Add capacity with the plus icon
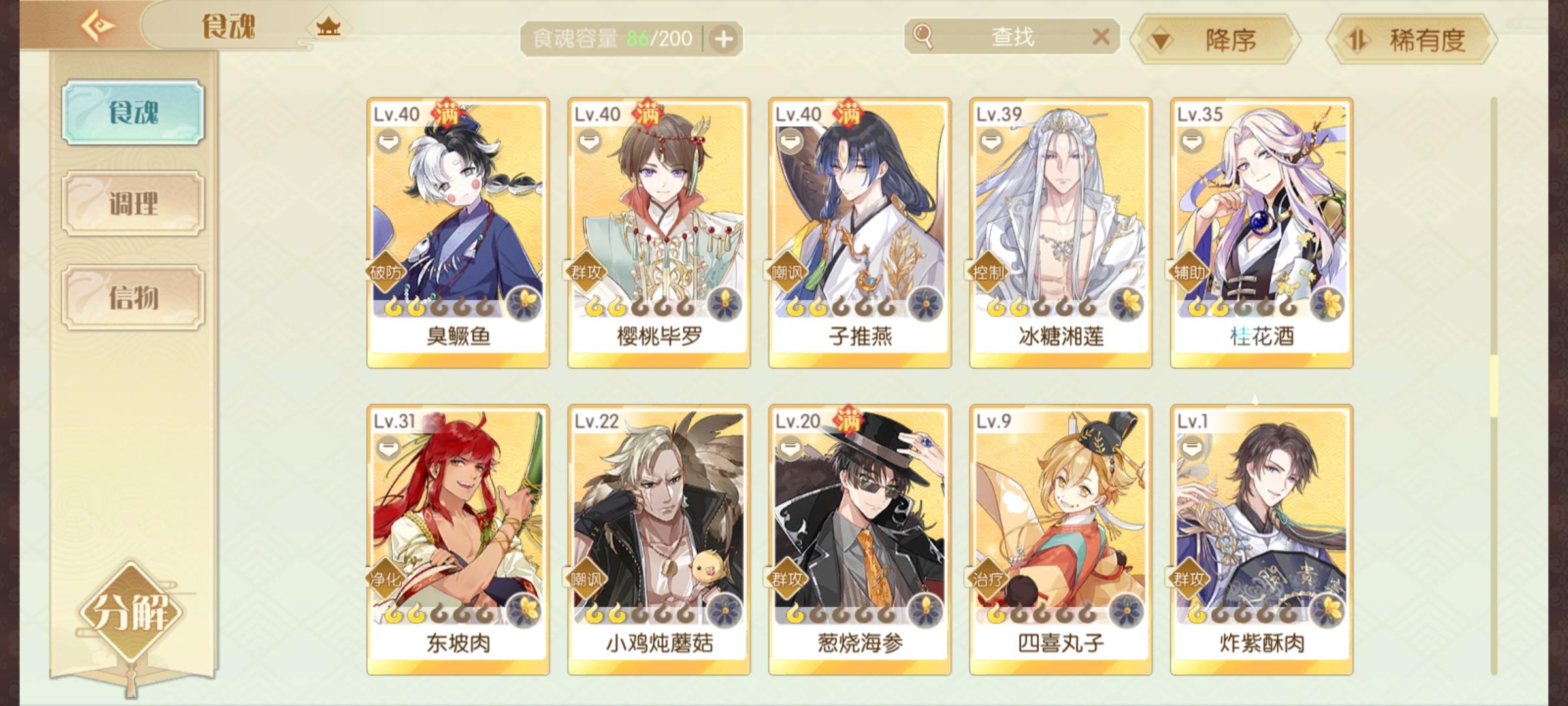Image resolution: width=1568 pixels, height=706 pixels. tap(723, 39)
